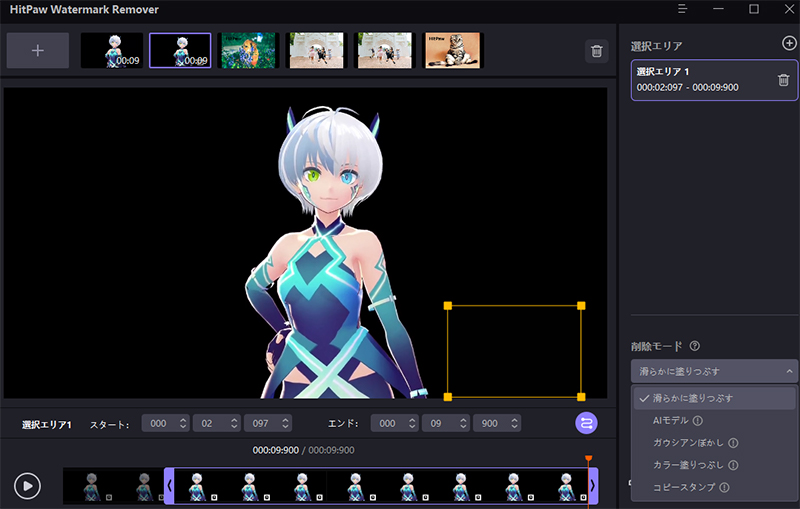
Task: Choose 滑らかに塗りつぶす checked option
Action: (714, 398)
